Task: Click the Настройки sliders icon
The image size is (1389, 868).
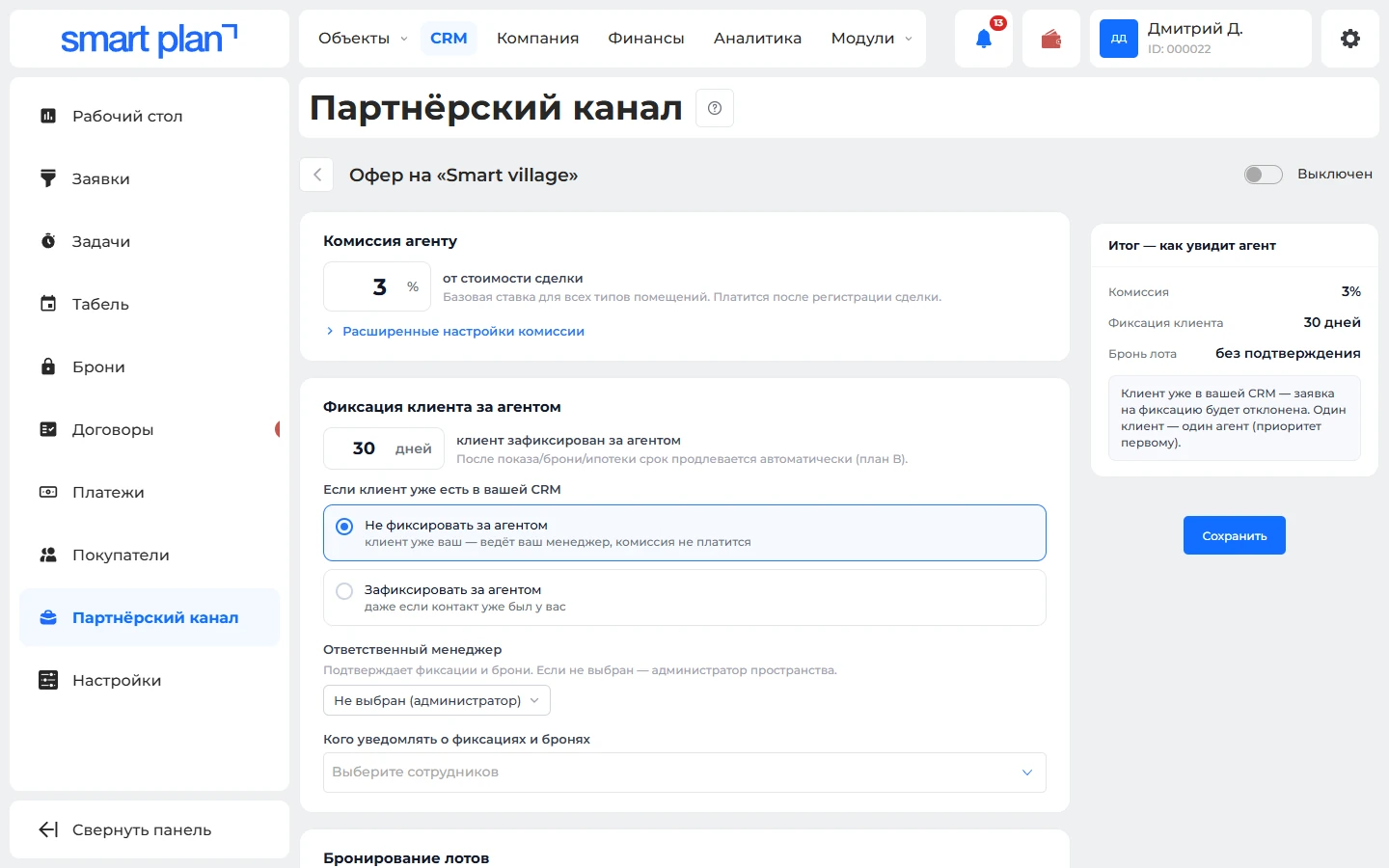Action: (x=48, y=680)
